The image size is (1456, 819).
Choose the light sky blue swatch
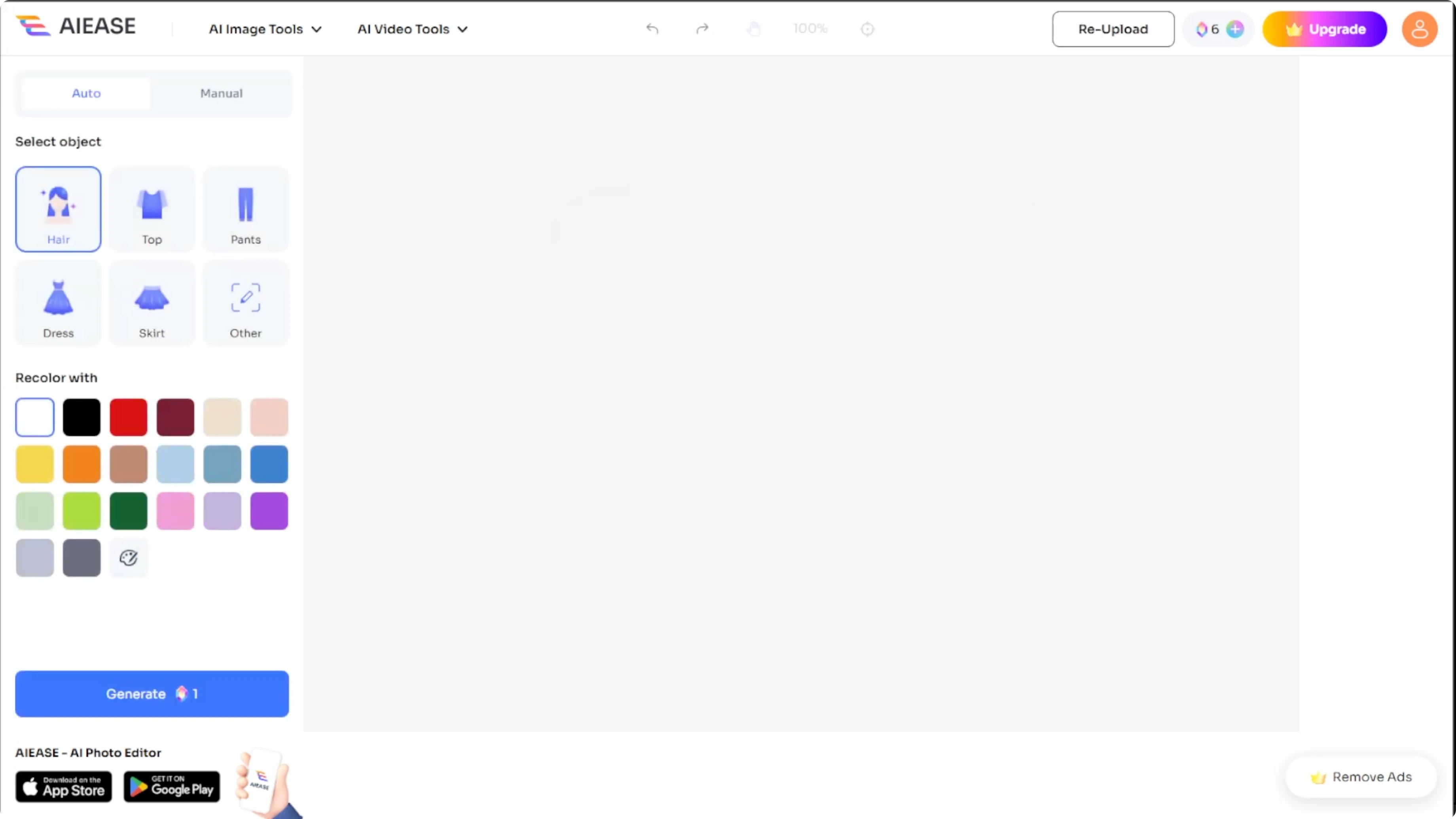[175, 464]
